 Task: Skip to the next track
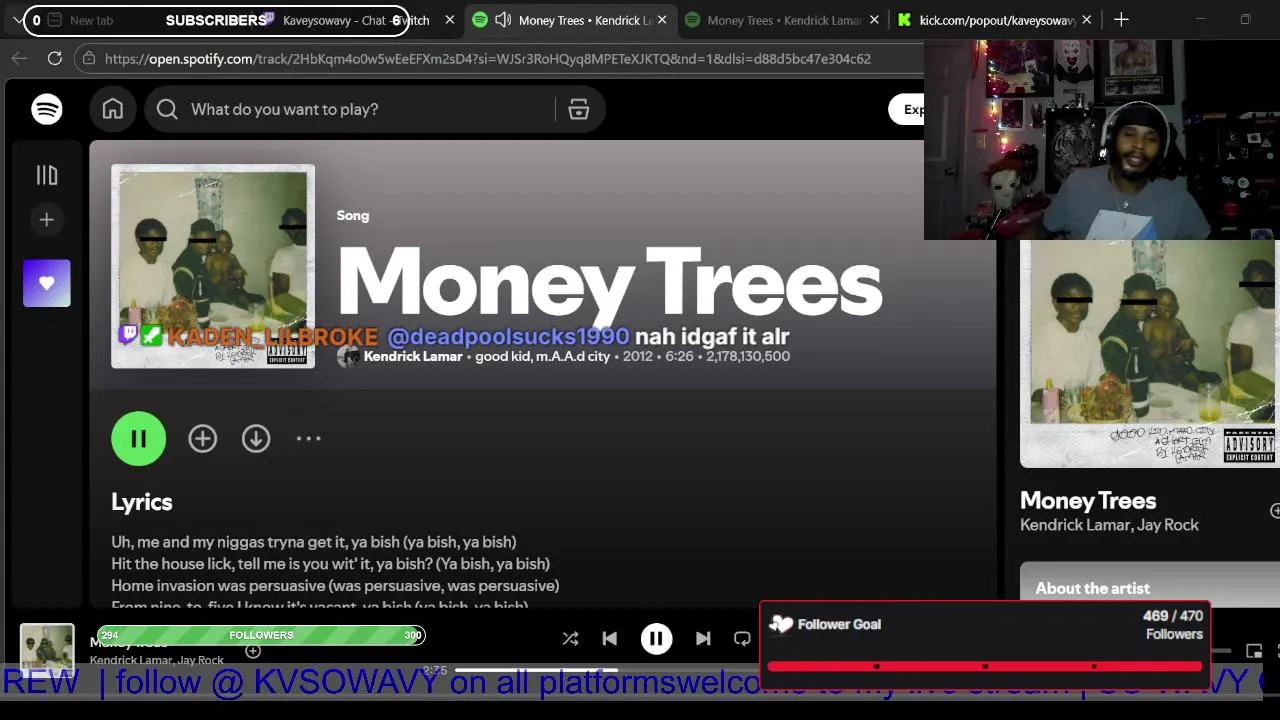coord(703,638)
